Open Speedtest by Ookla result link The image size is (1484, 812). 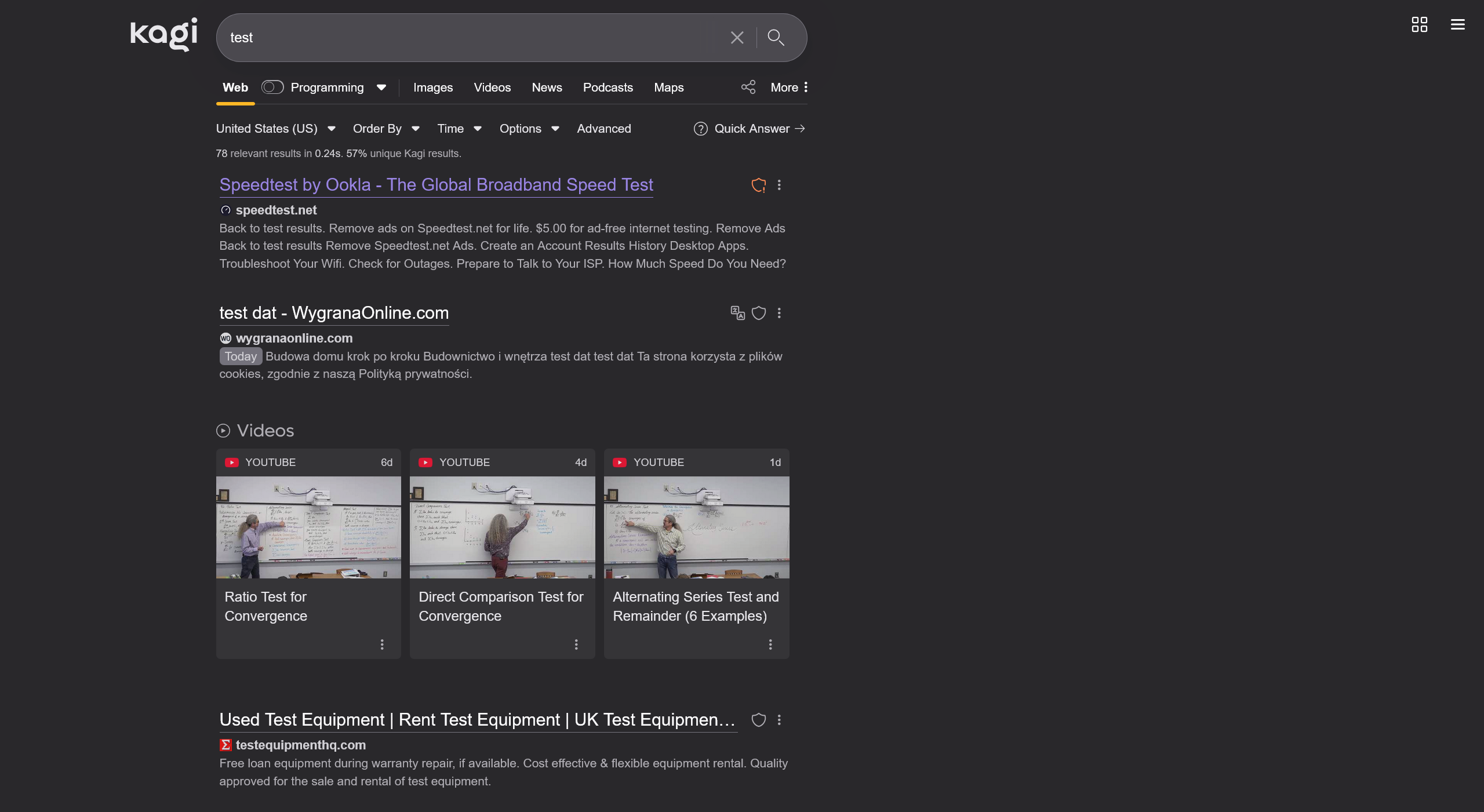coord(436,185)
